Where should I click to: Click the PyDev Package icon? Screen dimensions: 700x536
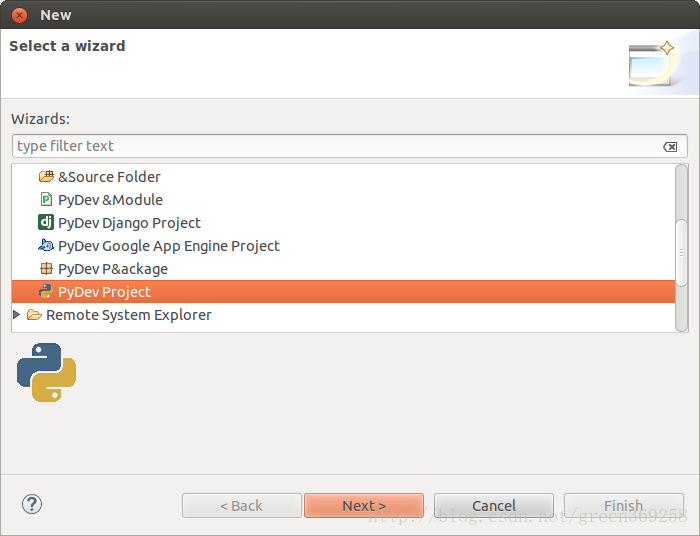pos(46,268)
